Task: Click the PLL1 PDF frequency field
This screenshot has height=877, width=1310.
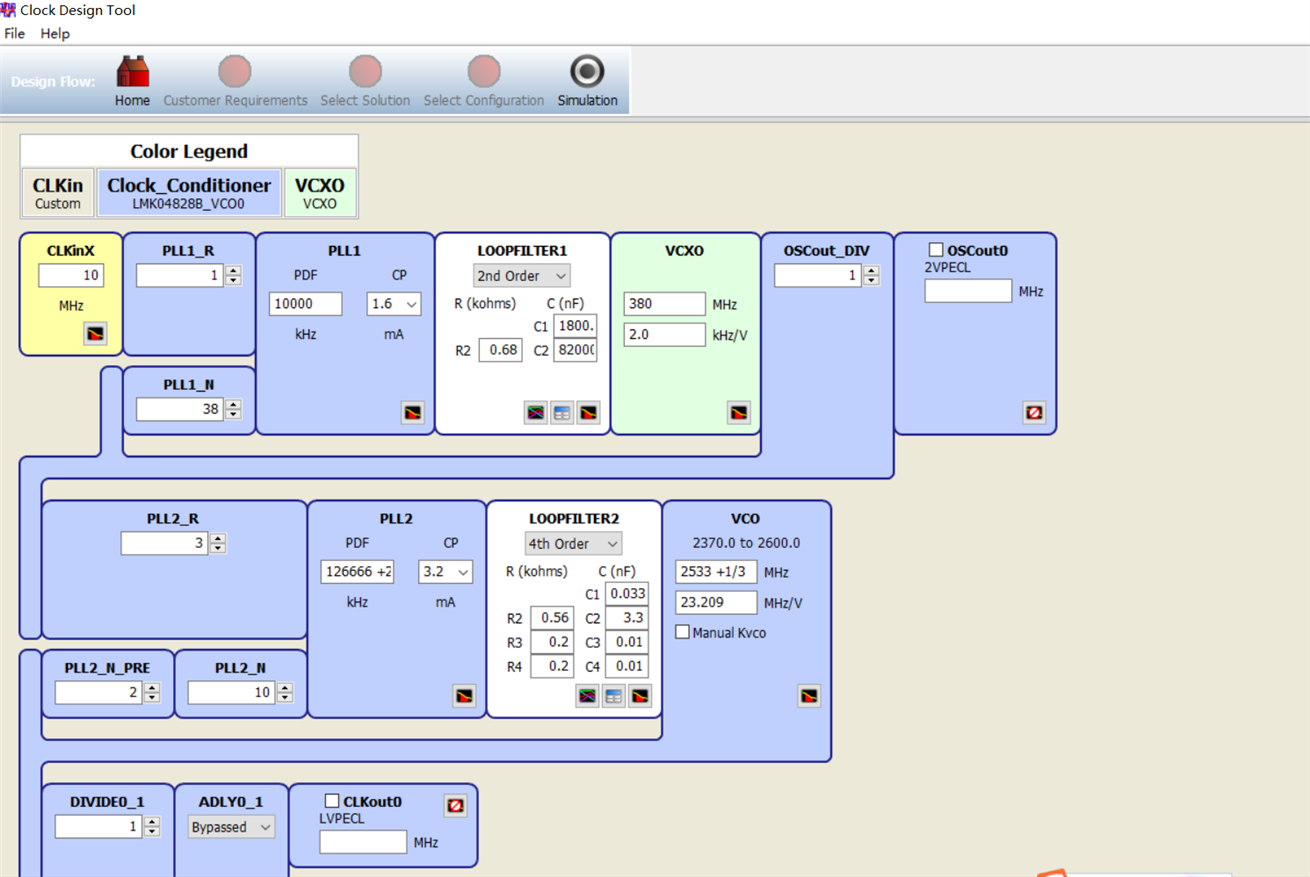Action: pyautogui.click(x=305, y=304)
